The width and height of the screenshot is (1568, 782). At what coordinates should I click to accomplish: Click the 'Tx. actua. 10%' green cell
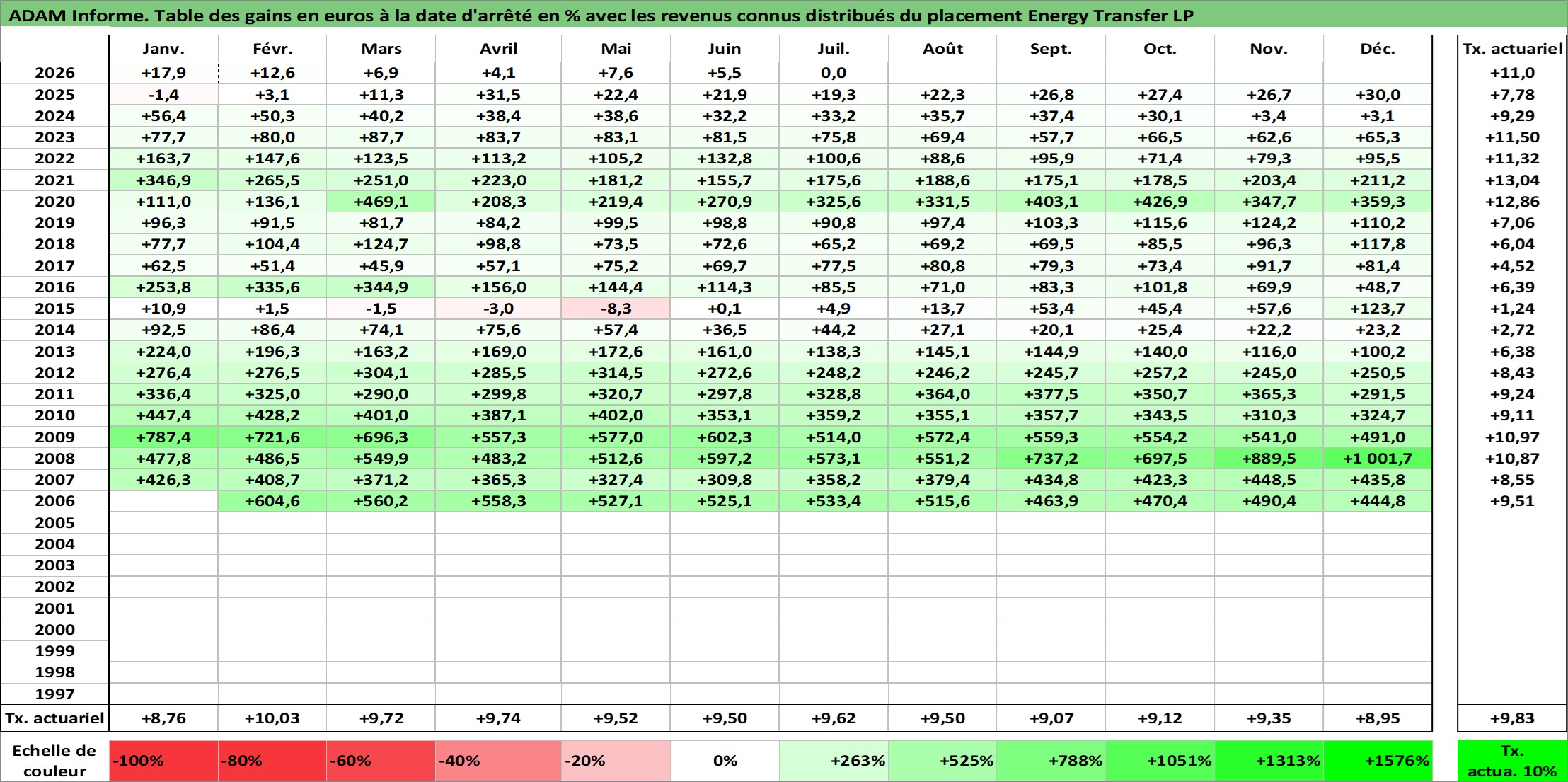click(x=1512, y=761)
